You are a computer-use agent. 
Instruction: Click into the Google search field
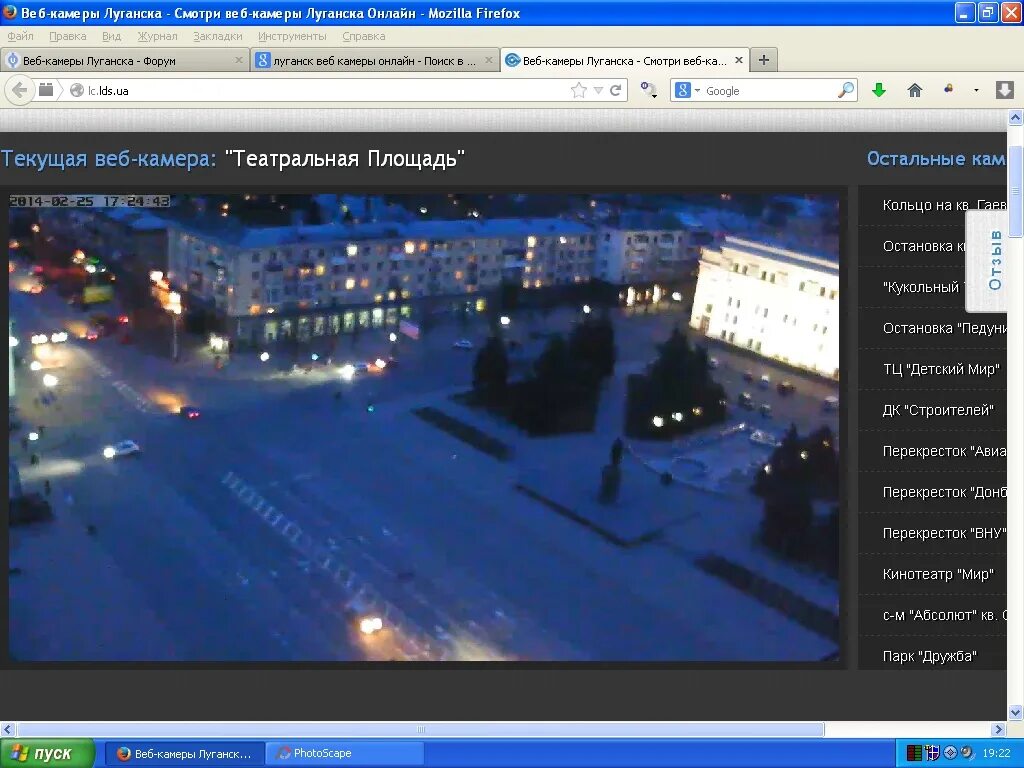tap(769, 91)
